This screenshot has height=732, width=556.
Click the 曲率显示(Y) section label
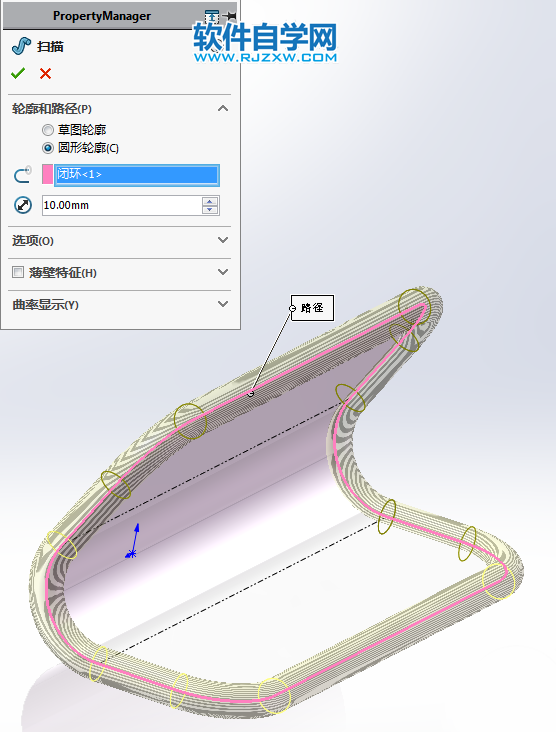click(45, 305)
